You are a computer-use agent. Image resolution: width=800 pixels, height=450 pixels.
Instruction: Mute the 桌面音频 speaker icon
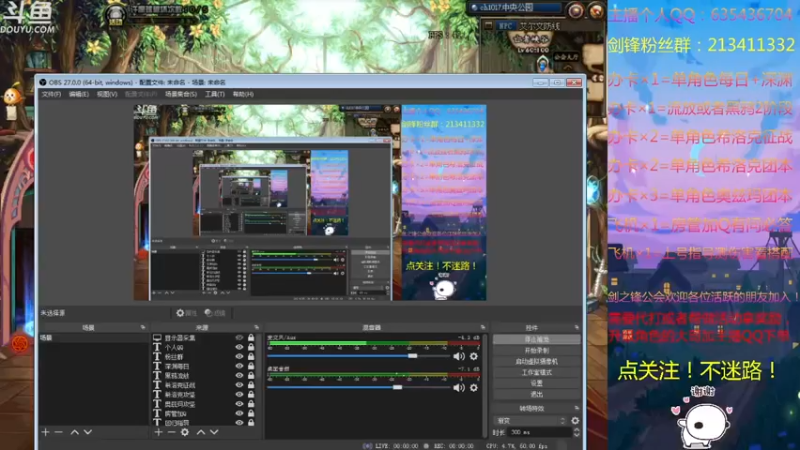tap(459, 388)
